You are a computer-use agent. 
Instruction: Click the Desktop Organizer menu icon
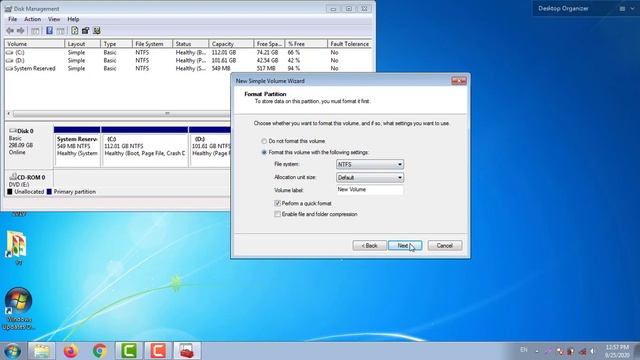(x=622, y=9)
